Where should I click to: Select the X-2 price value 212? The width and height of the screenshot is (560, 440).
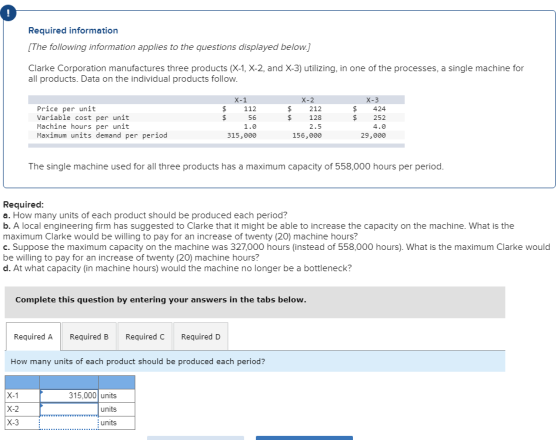tap(315, 109)
